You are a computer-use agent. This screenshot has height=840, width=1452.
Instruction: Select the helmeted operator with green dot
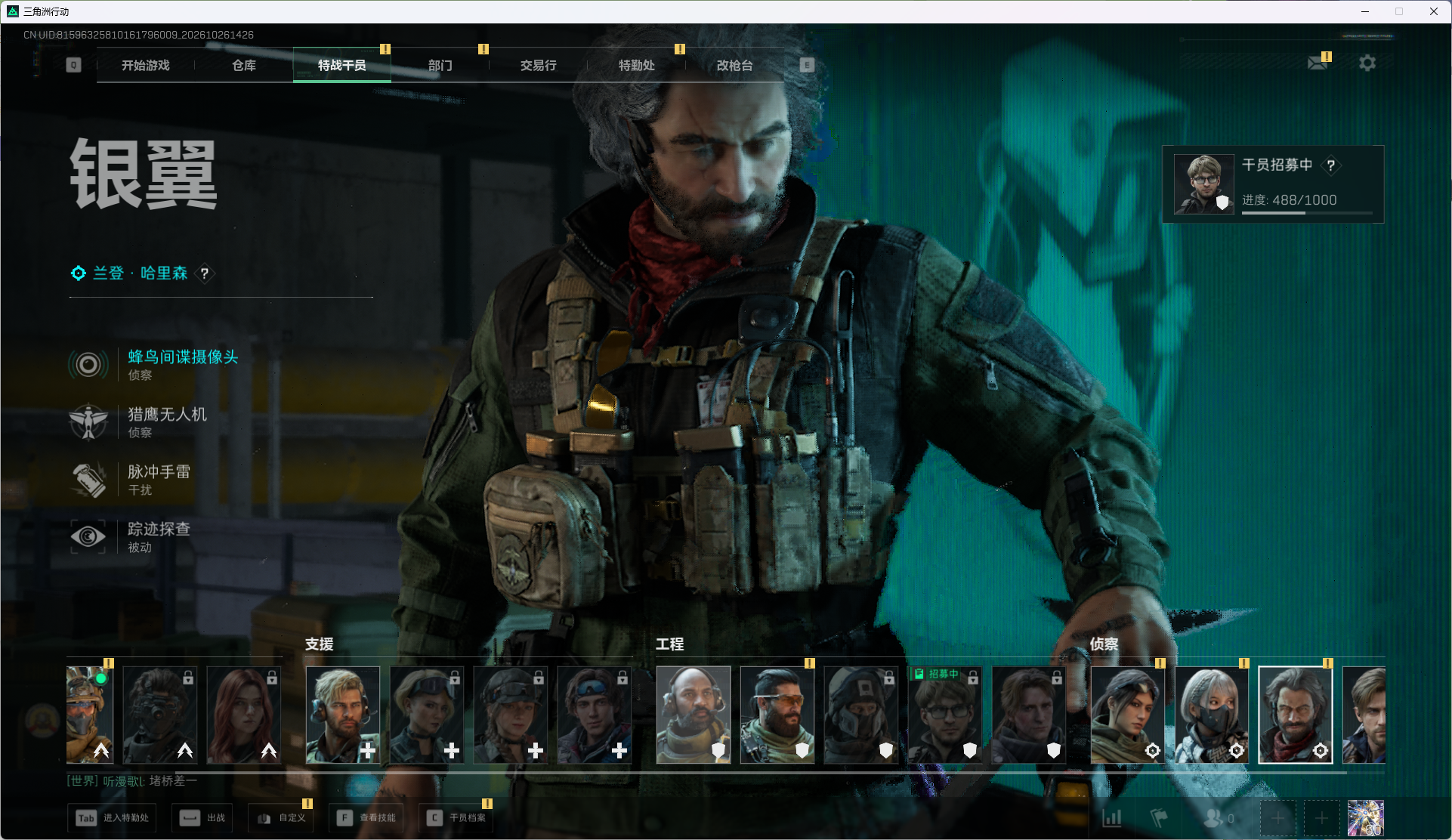(x=90, y=715)
